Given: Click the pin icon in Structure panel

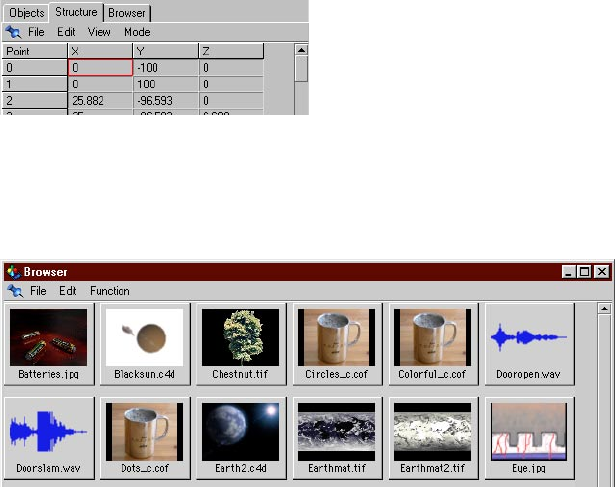Looking at the screenshot, I should click(13, 32).
